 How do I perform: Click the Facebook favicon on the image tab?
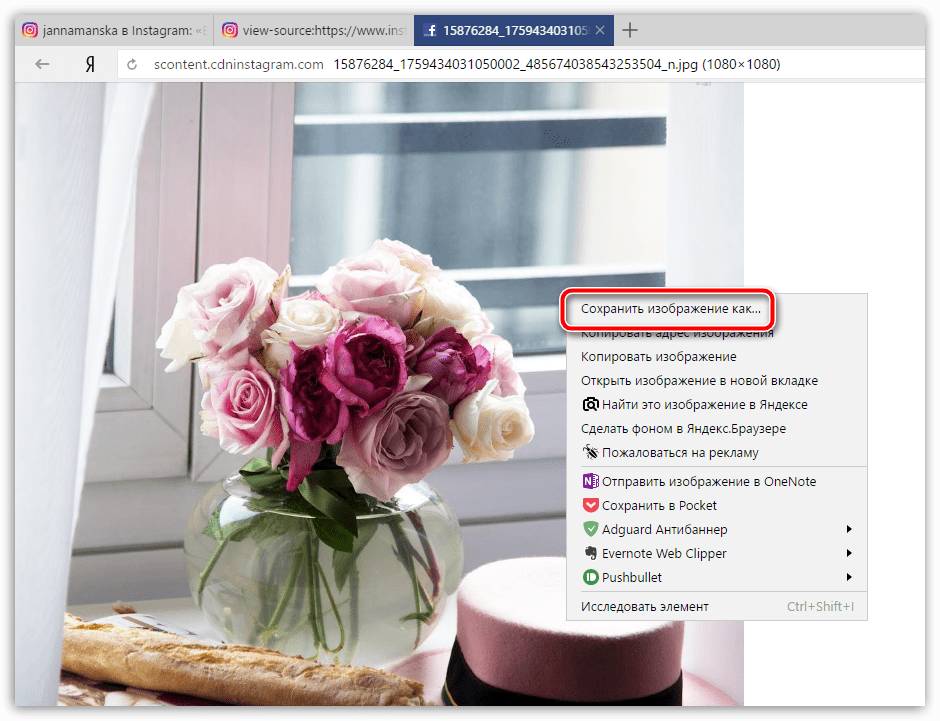pyautogui.click(x=430, y=30)
